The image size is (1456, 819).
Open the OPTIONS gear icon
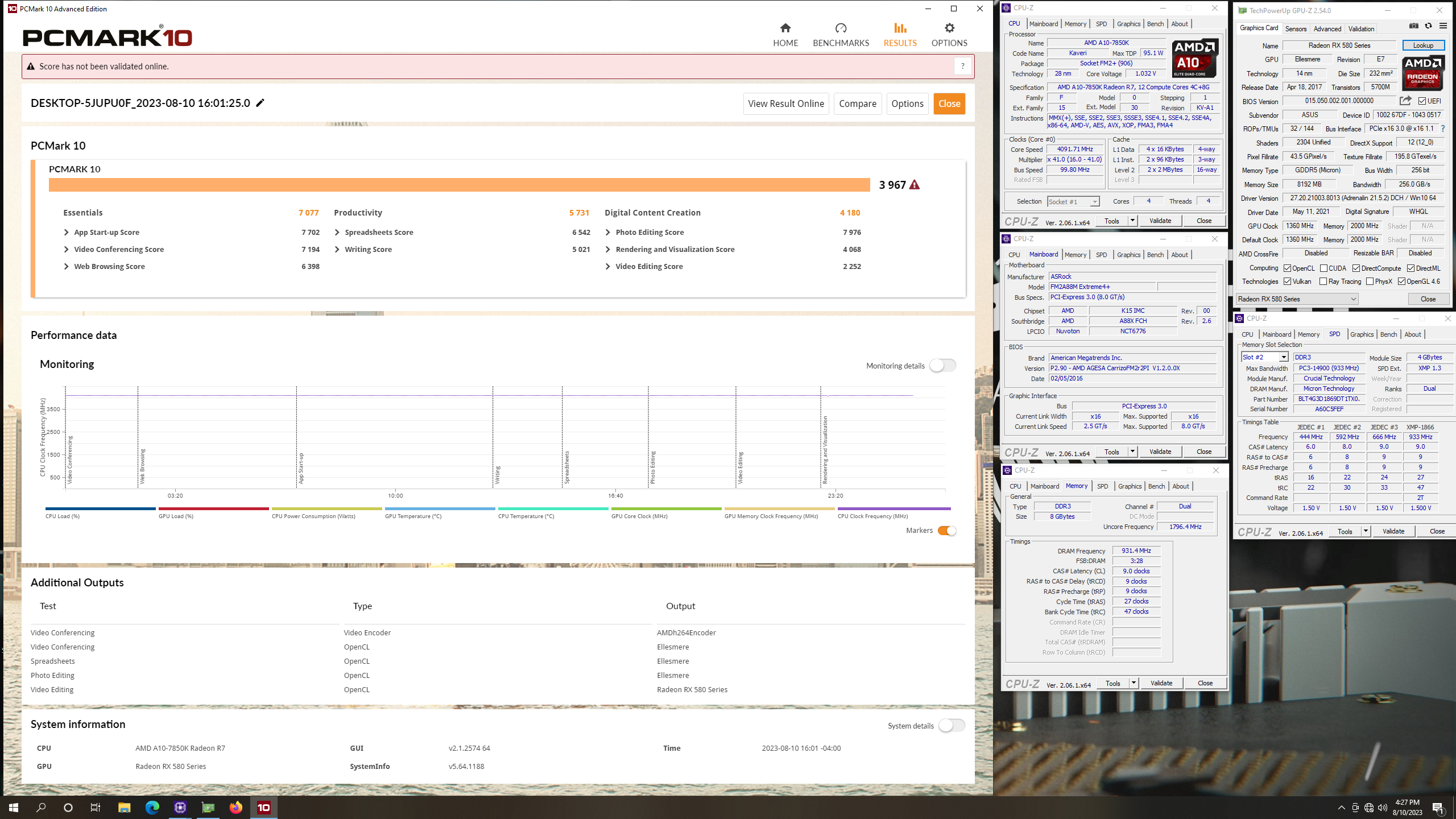tap(949, 28)
